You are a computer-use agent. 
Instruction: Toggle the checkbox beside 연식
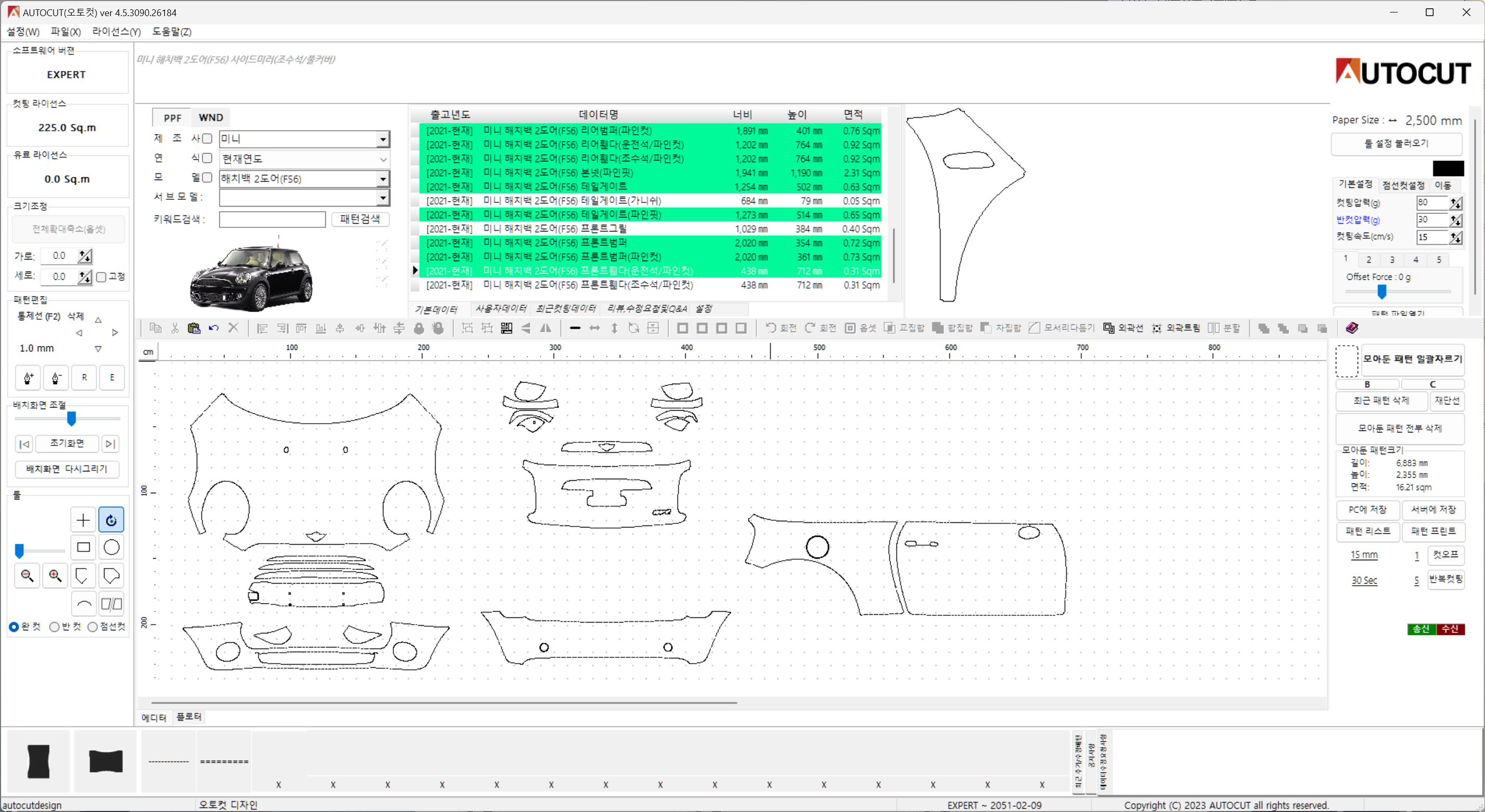pyautogui.click(x=207, y=158)
